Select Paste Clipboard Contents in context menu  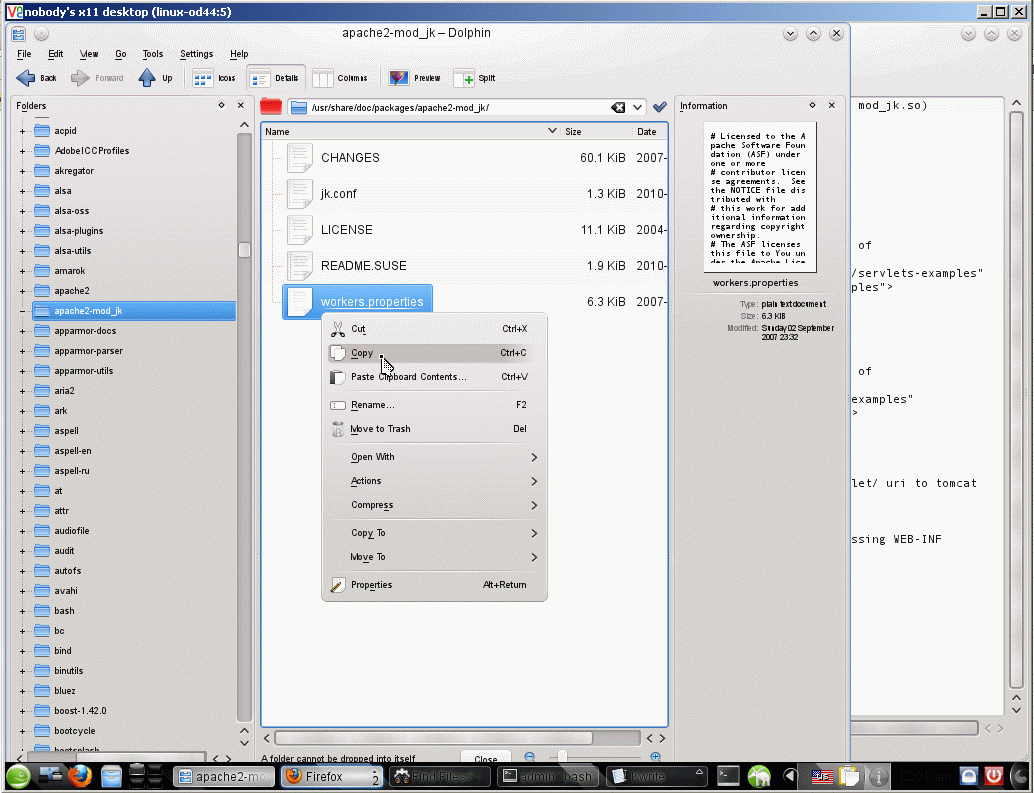(433, 377)
